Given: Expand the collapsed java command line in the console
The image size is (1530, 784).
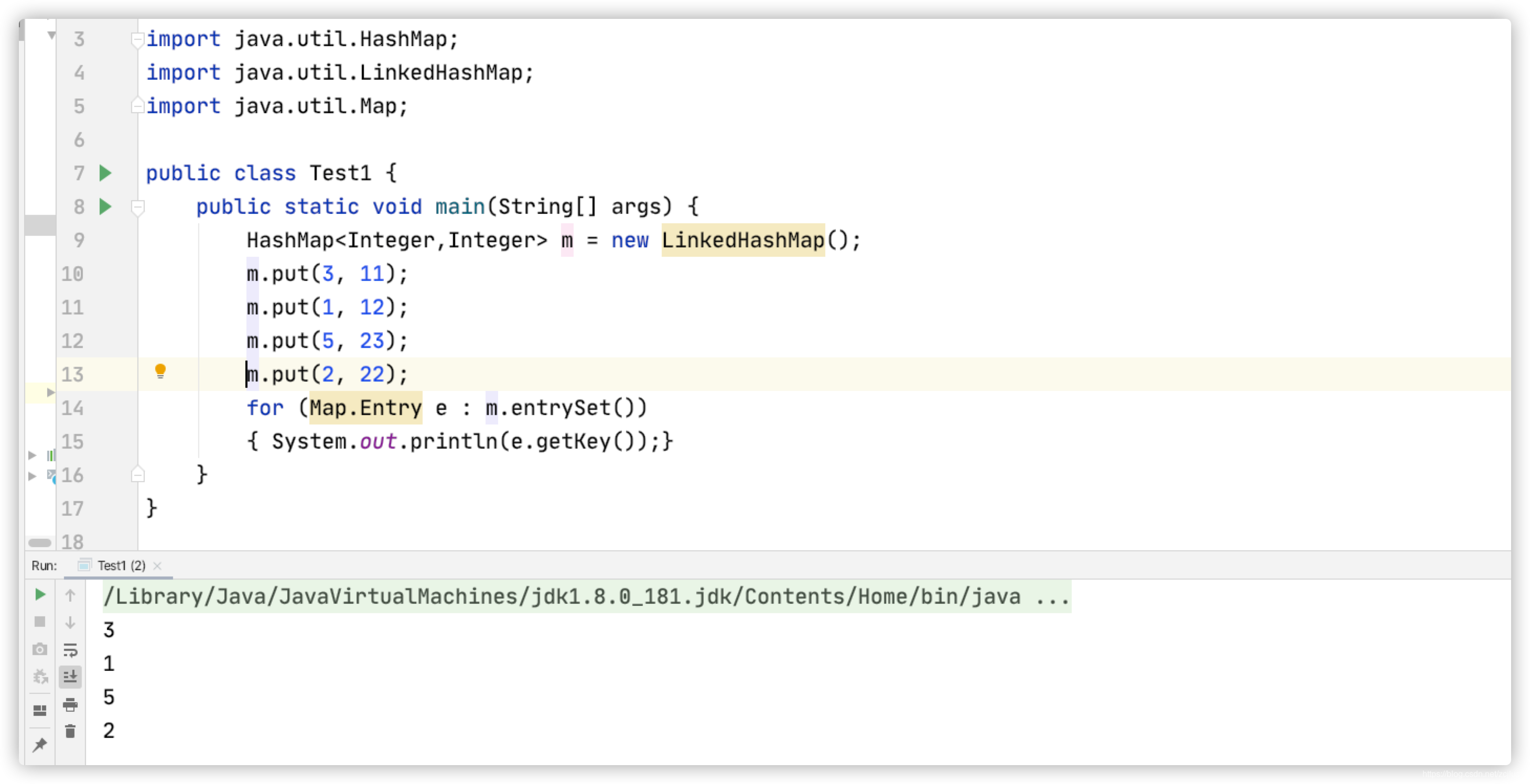Looking at the screenshot, I should (1052, 596).
